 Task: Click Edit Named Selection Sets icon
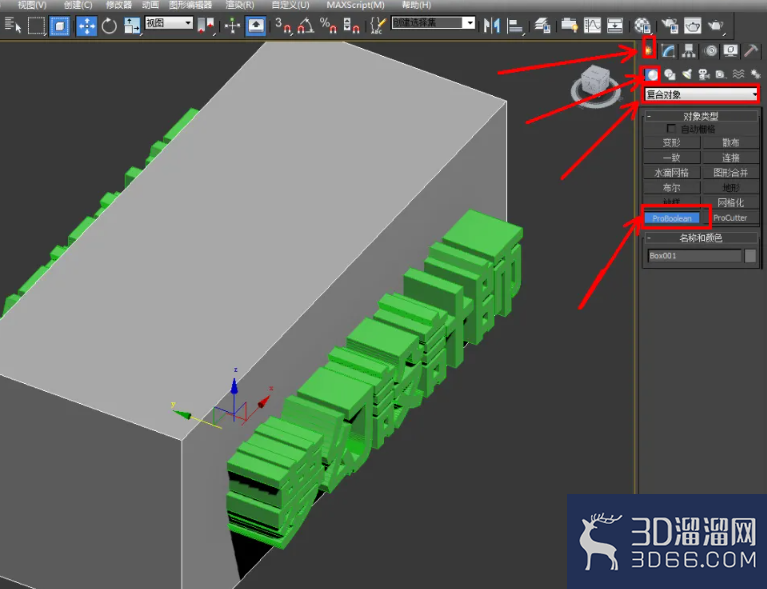378,25
